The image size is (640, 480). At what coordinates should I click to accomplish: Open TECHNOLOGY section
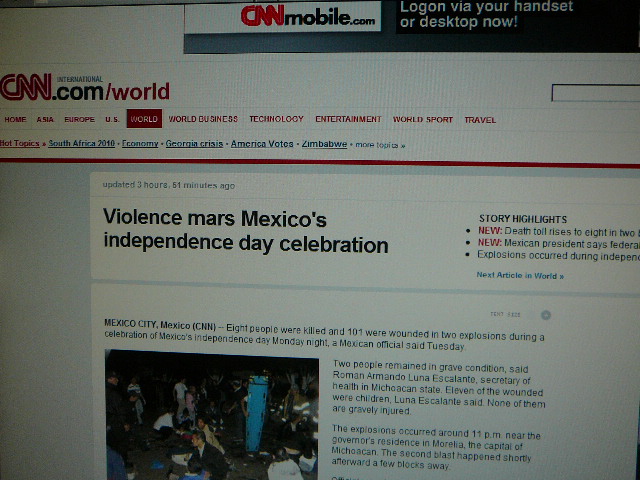coord(276,119)
